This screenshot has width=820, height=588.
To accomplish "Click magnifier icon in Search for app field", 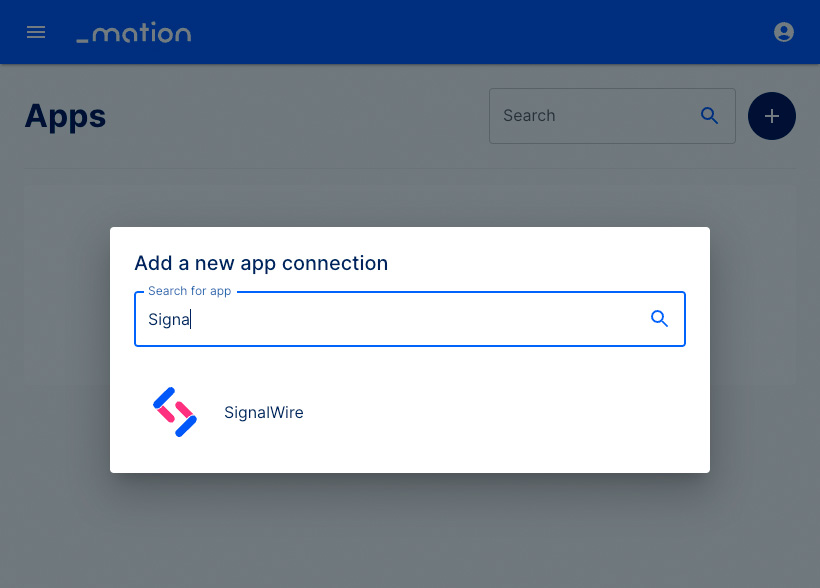I will point(659,319).
